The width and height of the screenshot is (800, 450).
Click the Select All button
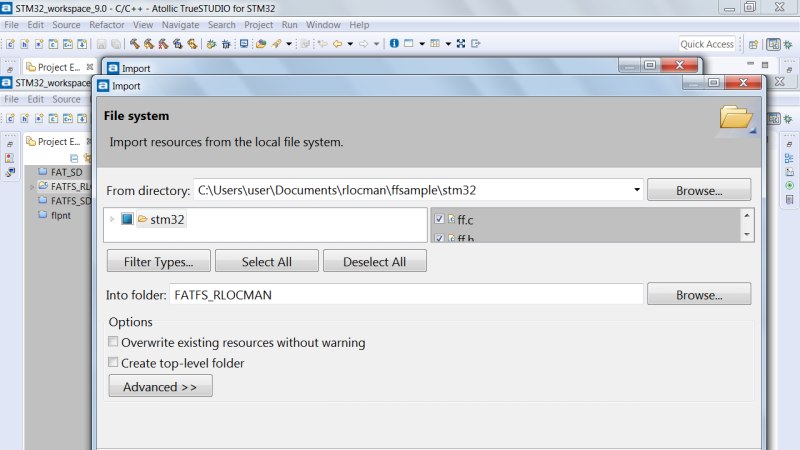pyautogui.click(x=267, y=261)
